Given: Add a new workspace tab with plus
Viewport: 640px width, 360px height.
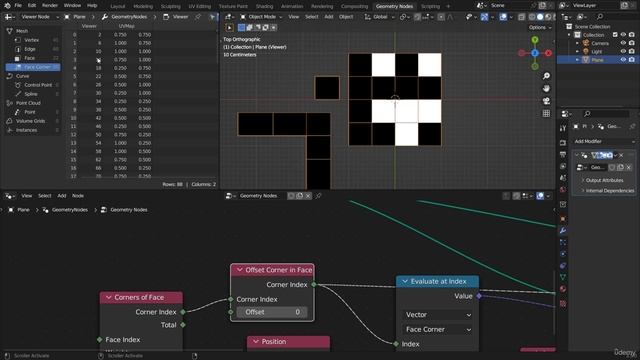Looking at the screenshot, I should pos(448,6).
